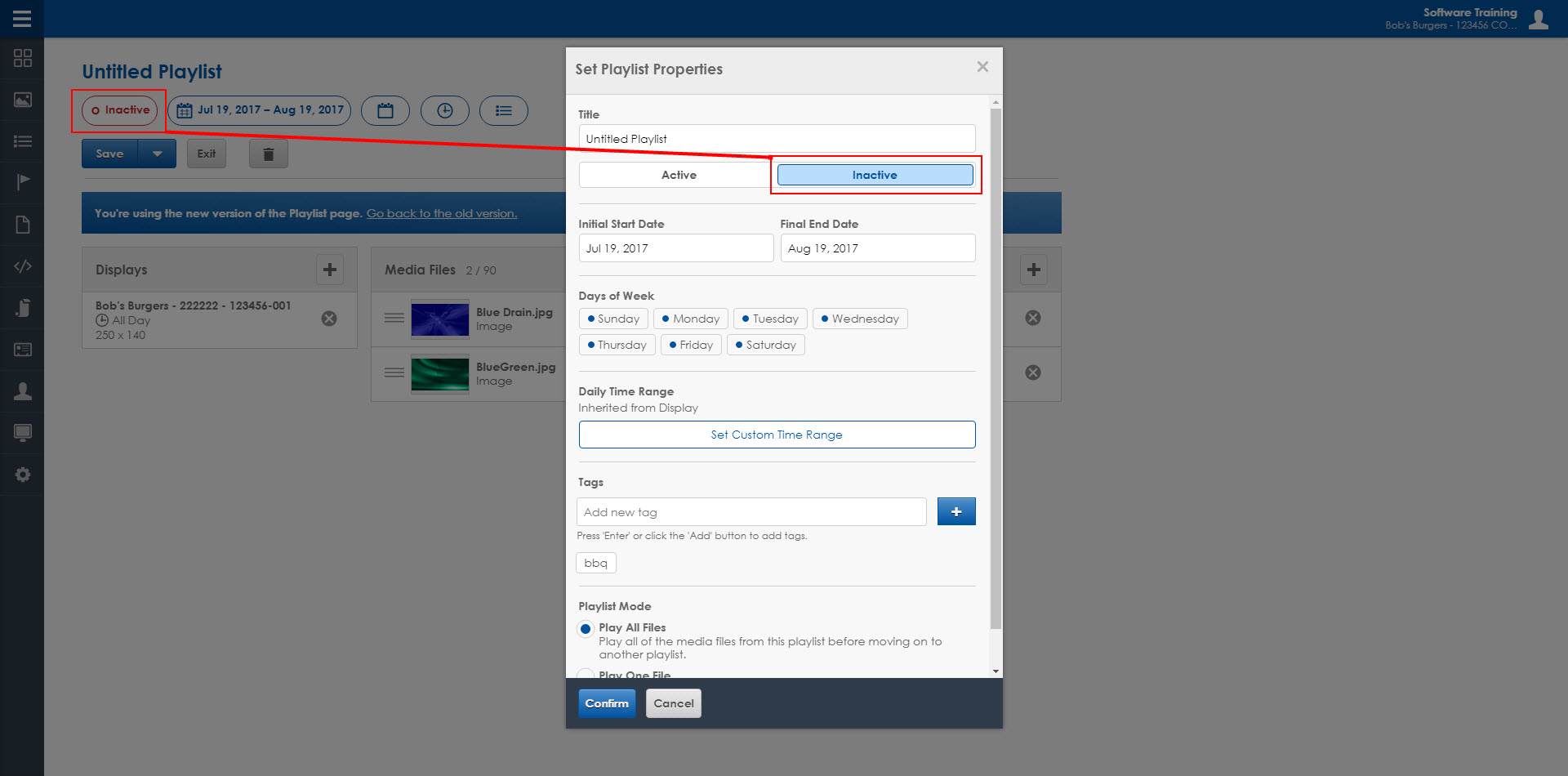Click Go back to the old version link
Viewport: 1568px width, 776px height.
click(x=441, y=213)
